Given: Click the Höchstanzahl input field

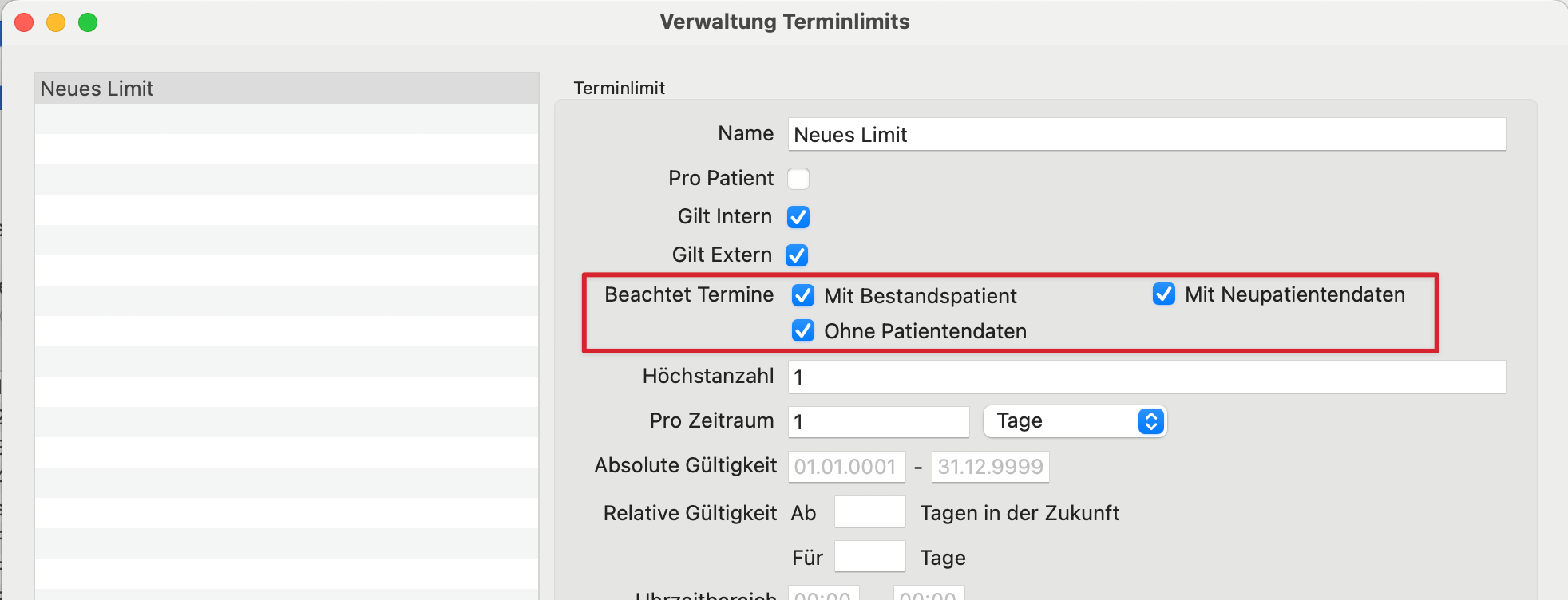Looking at the screenshot, I should pyautogui.click(x=1146, y=377).
